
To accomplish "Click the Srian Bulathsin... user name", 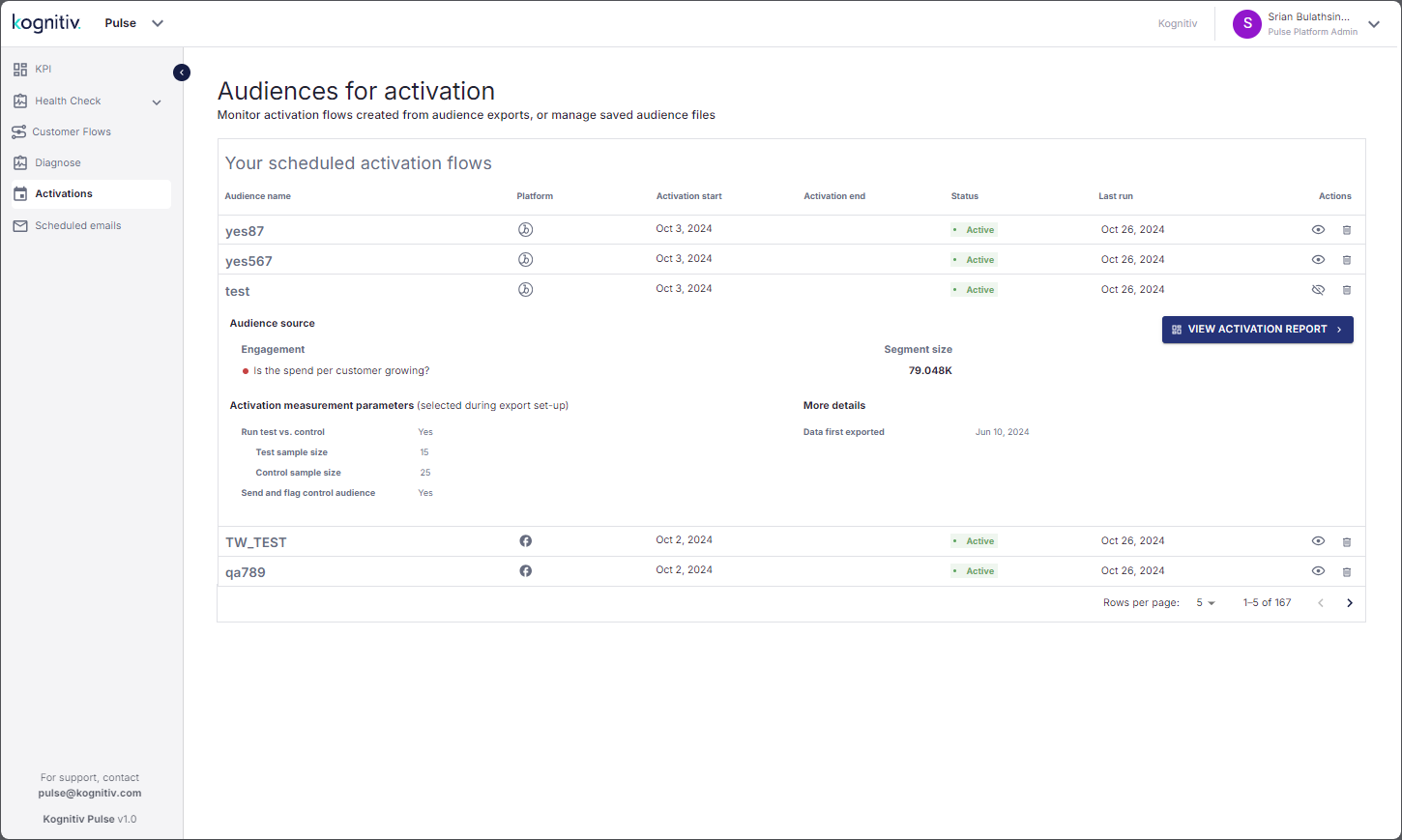I will pyautogui.click(x=1309, y=17).
